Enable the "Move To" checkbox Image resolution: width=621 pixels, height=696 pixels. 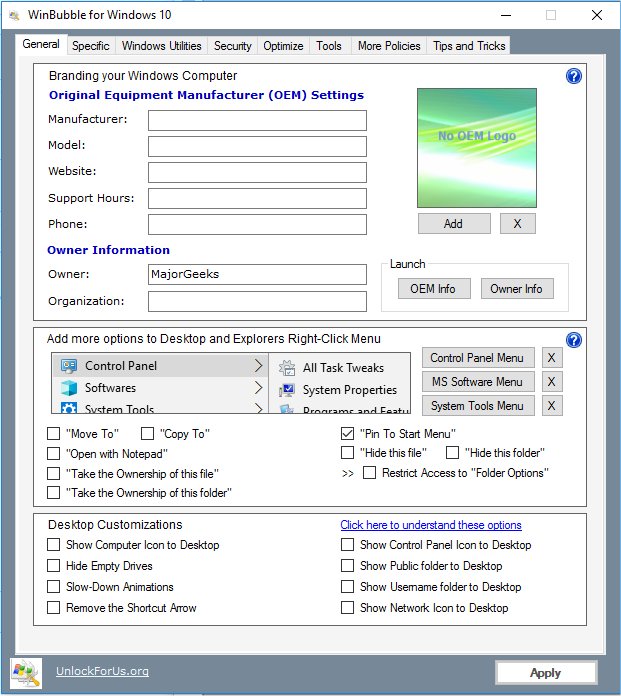pyautogui.click(x=54, y=433)
